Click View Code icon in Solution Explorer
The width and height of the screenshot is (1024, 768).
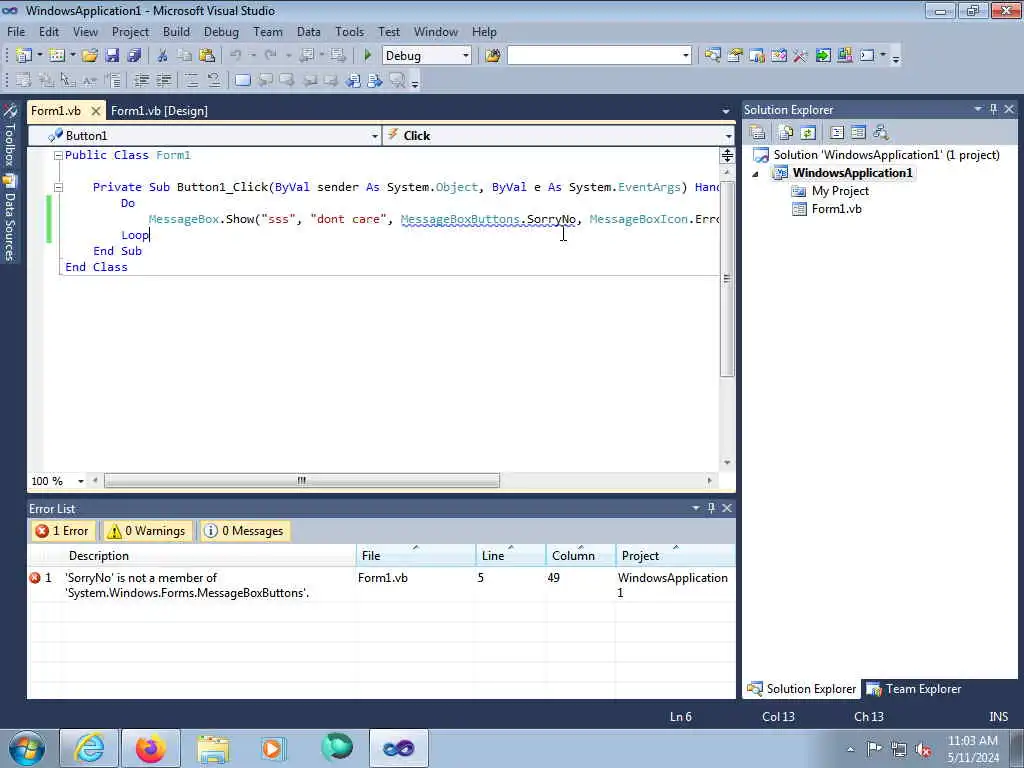click(x=837, y=133)
